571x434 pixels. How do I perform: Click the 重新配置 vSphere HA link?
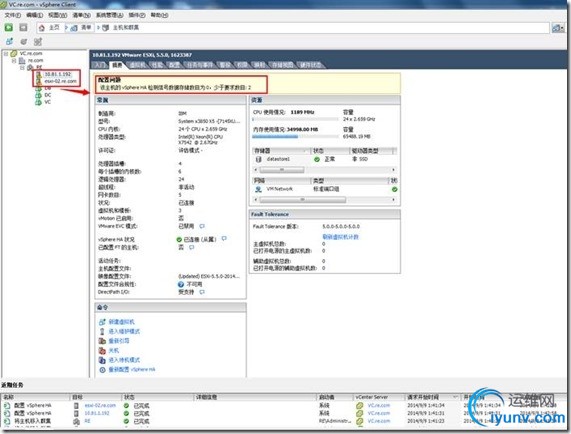point(132,370)
